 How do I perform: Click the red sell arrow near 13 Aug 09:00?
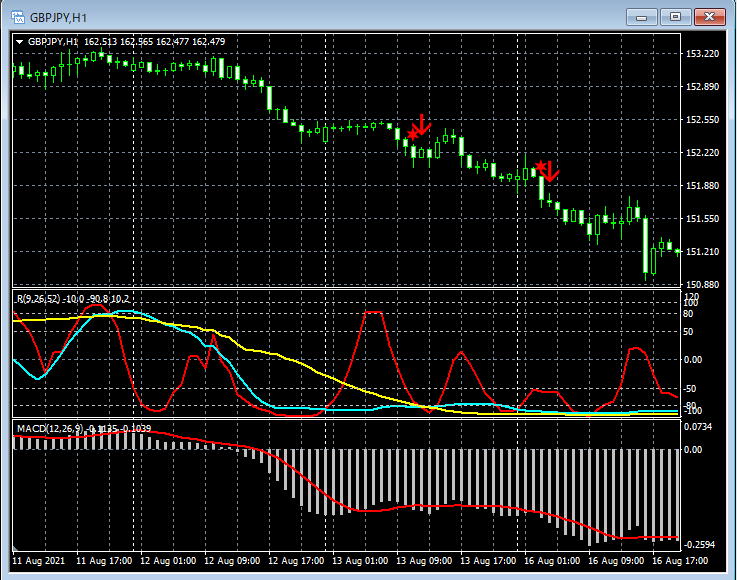pyautogui.click(x=422, y=125)
